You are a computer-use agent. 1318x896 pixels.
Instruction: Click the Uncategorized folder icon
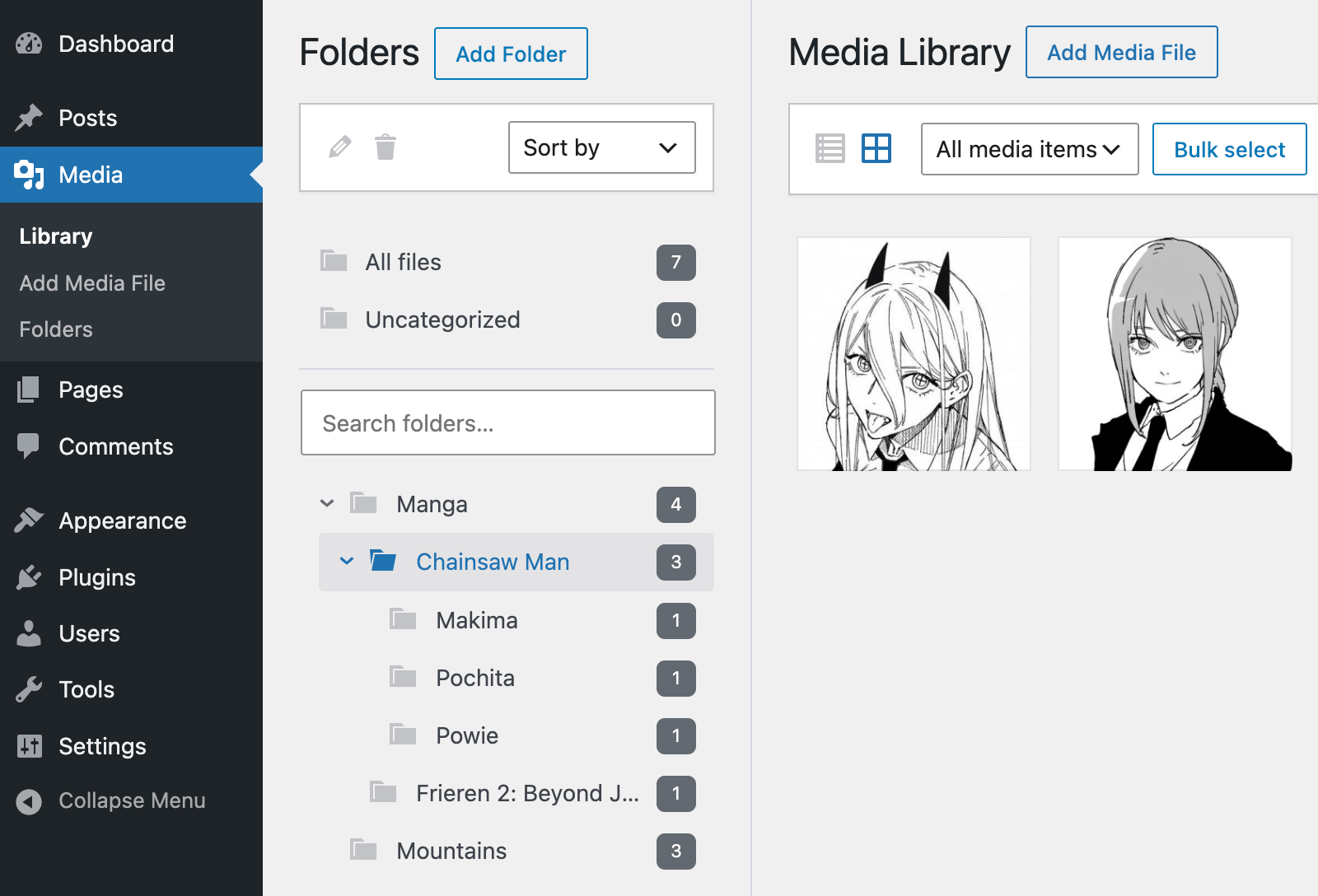pos(334,319)
